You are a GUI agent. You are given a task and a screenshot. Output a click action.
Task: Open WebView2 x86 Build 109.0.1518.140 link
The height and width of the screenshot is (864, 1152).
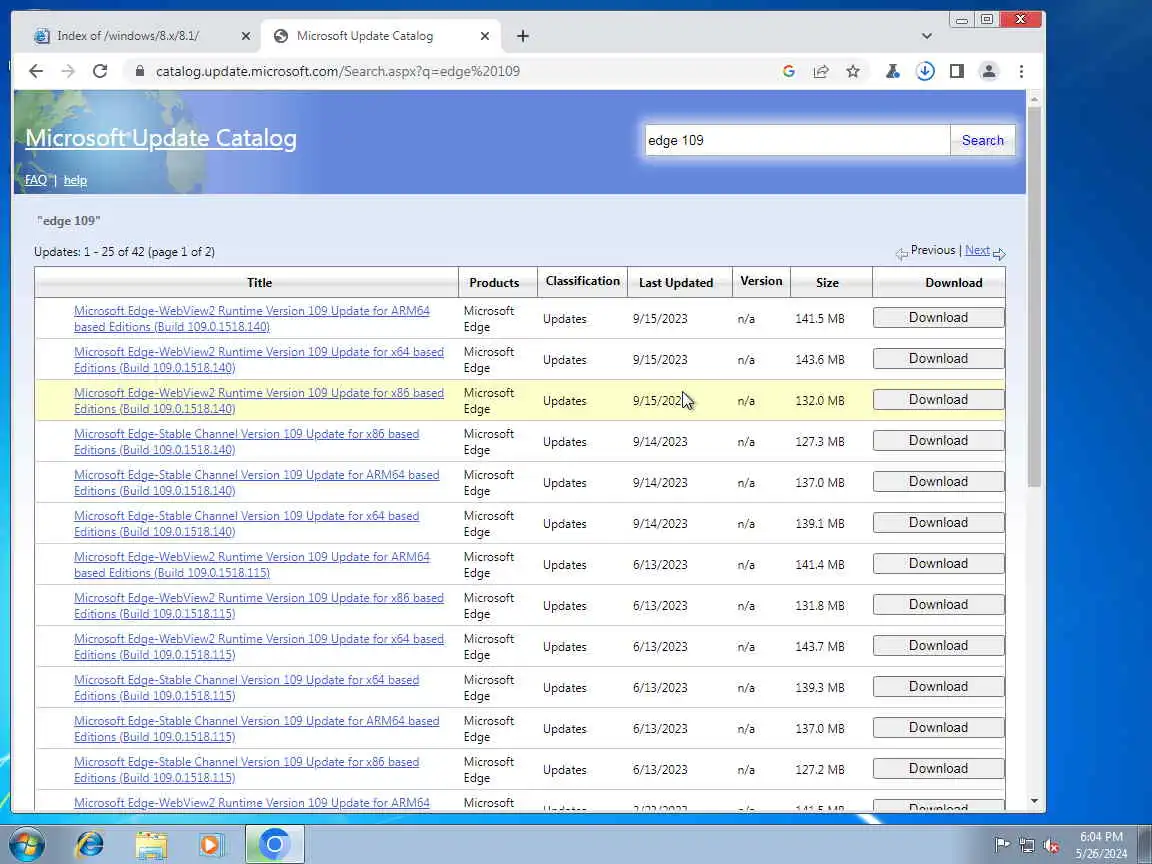click(x=259, y=401)
